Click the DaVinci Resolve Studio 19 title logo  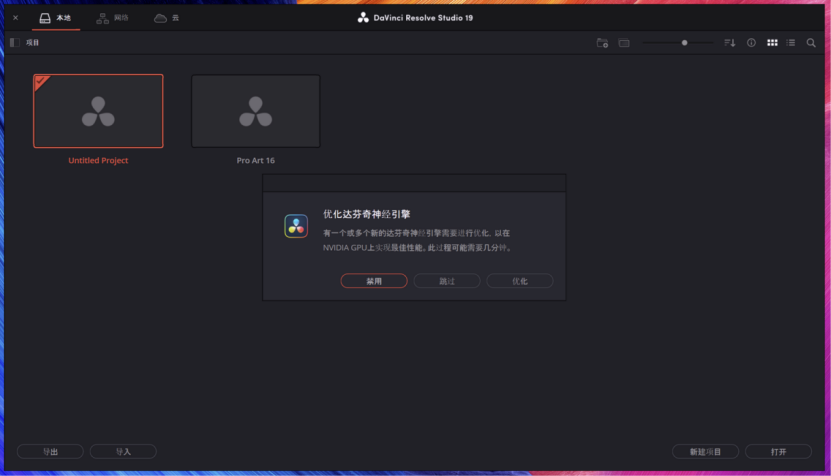[x=363, y=17]
